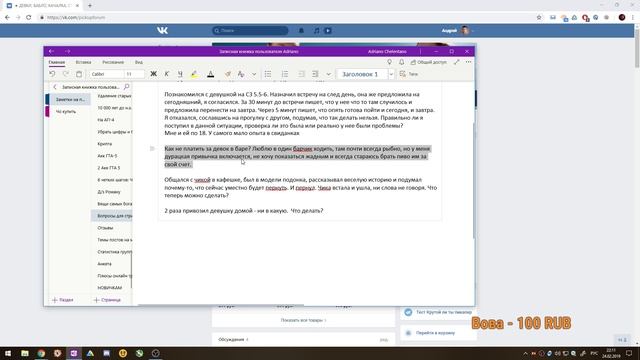Open VK music note icon
Image resolution: width=640 pixels, height=360 pixels.
pos(316,31)
